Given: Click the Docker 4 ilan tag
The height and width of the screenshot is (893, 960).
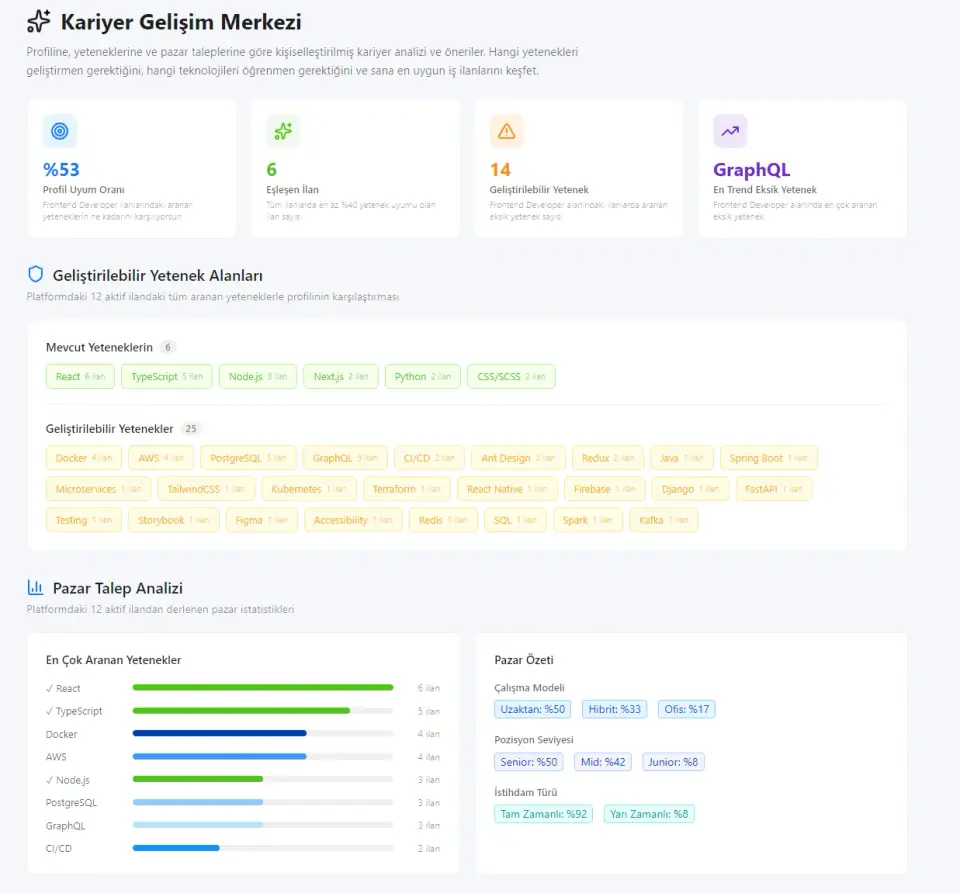Looking at the screenshot, I should 84,458.
